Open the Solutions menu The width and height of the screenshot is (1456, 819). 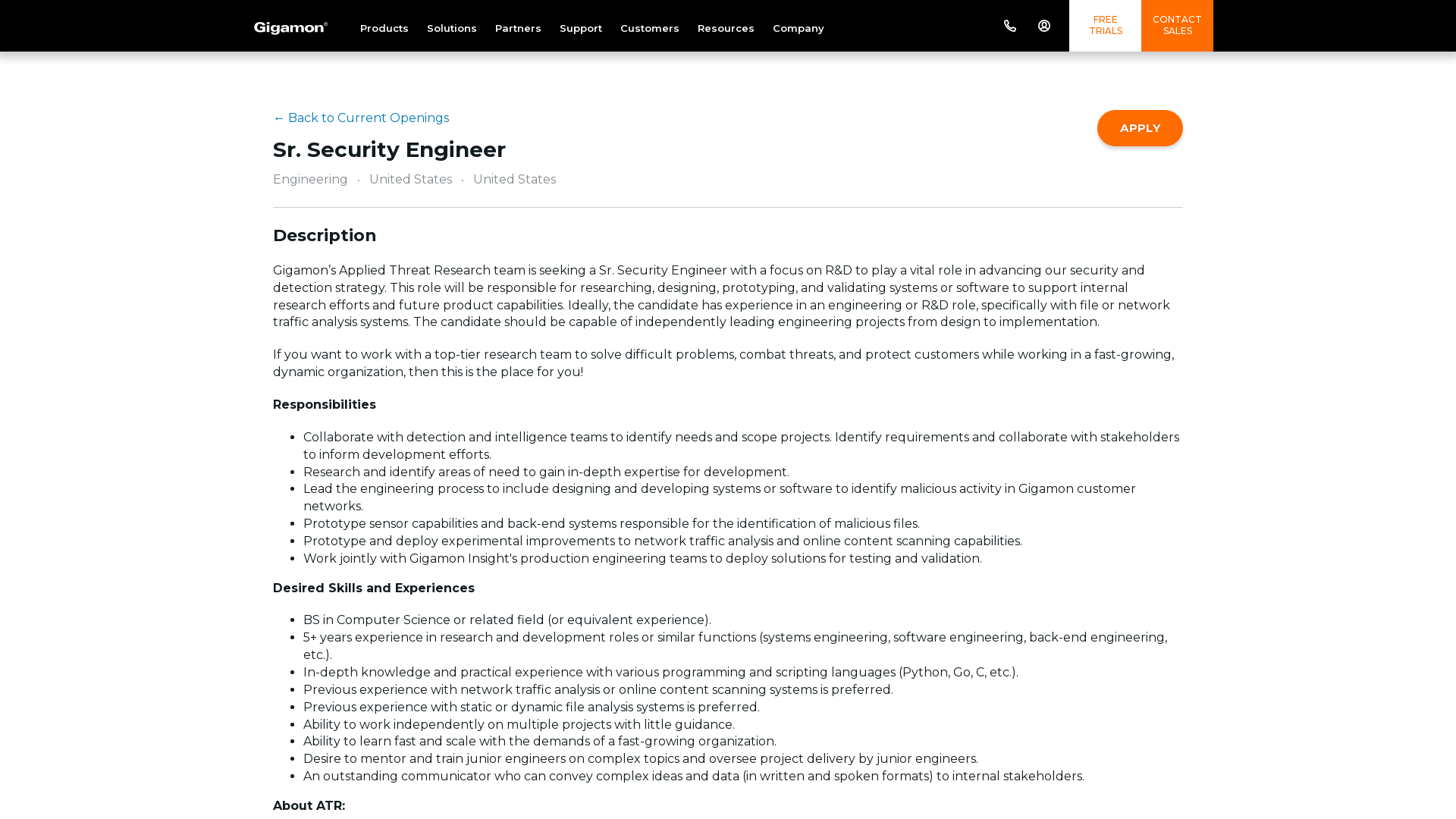coord(451,28)
